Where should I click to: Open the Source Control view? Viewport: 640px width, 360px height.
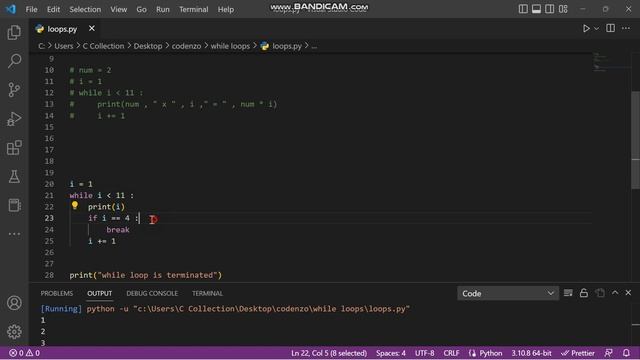click(14, 90)
